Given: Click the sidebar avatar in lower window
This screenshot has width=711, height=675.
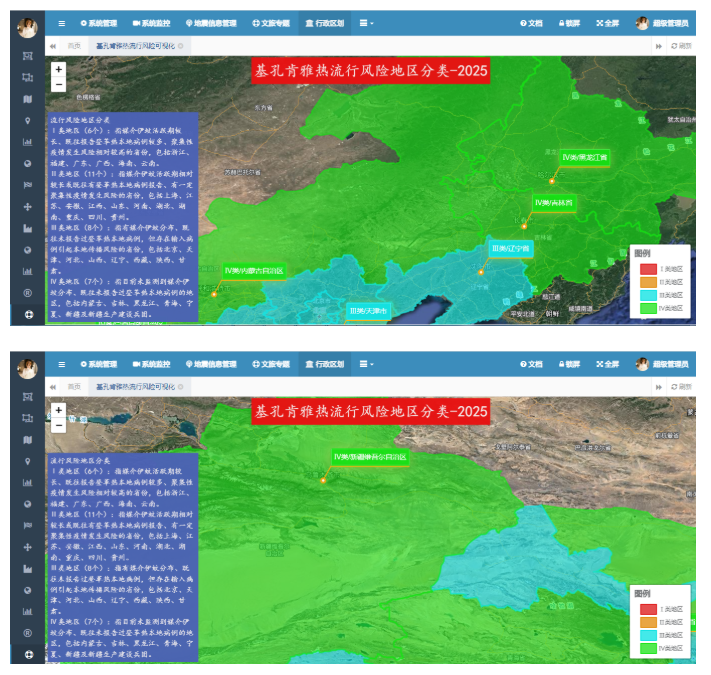Looking at the screenshot, I should 27,369.
